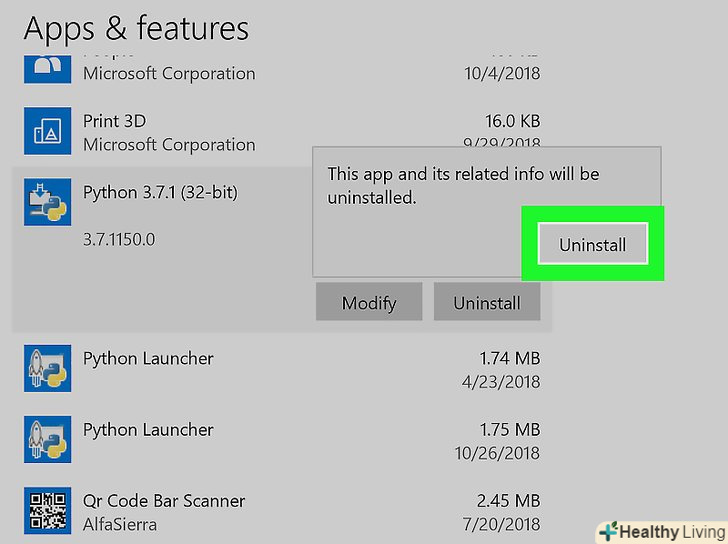Screen dimensions: 728x544
Task: Open the Python Launcher entry dated 10/26/2018
Action: (148, 430)
